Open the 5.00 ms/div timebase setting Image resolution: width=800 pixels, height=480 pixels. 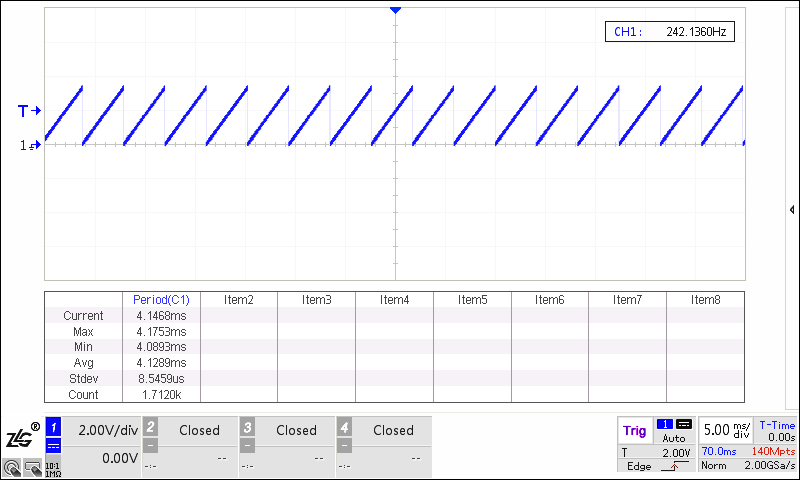point(725,430)
